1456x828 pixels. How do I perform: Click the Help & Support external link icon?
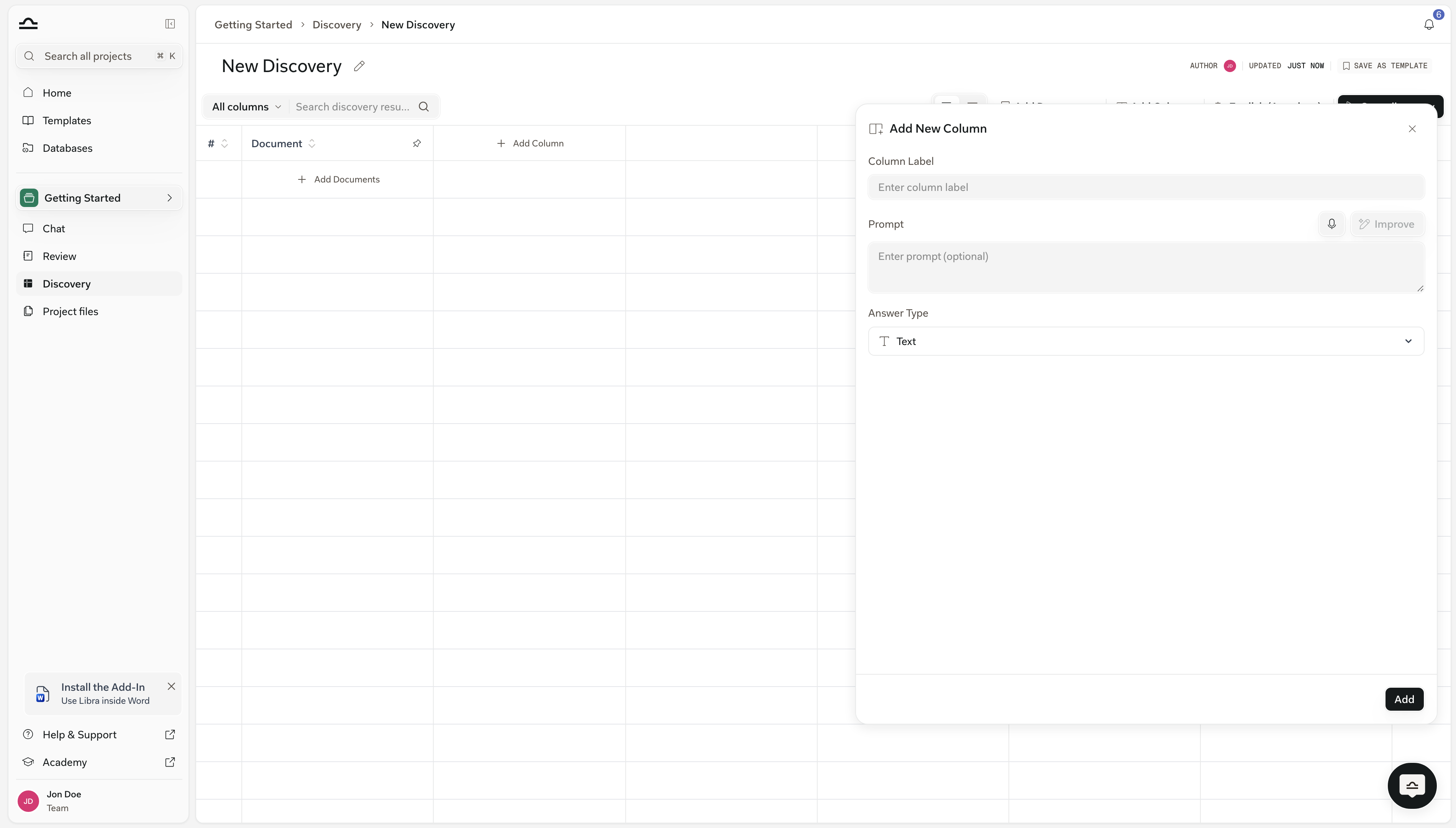click(170, 734)
